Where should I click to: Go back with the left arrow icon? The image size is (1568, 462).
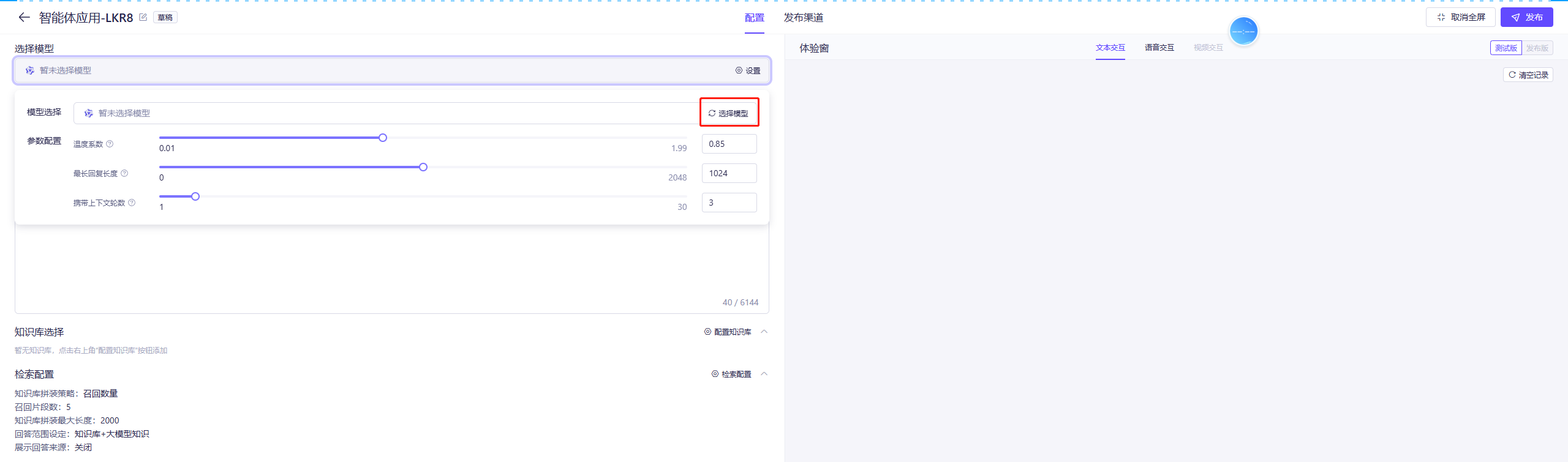click(24, 17)
